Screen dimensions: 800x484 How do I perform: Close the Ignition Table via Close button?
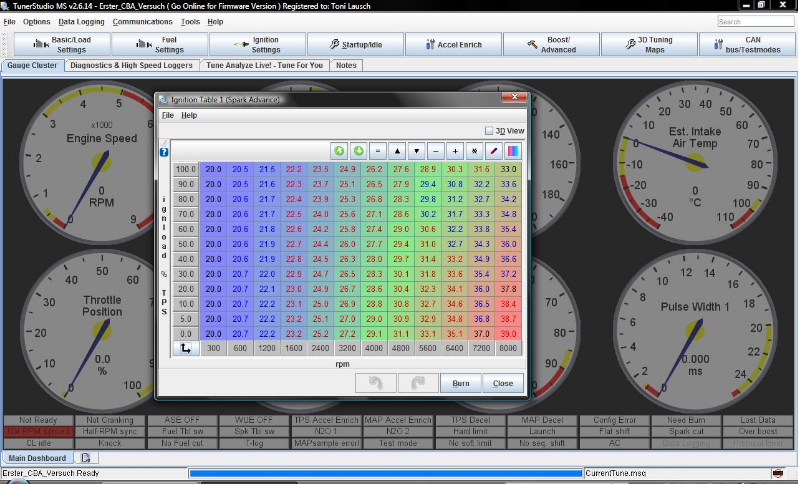click(x=502, y=383)
